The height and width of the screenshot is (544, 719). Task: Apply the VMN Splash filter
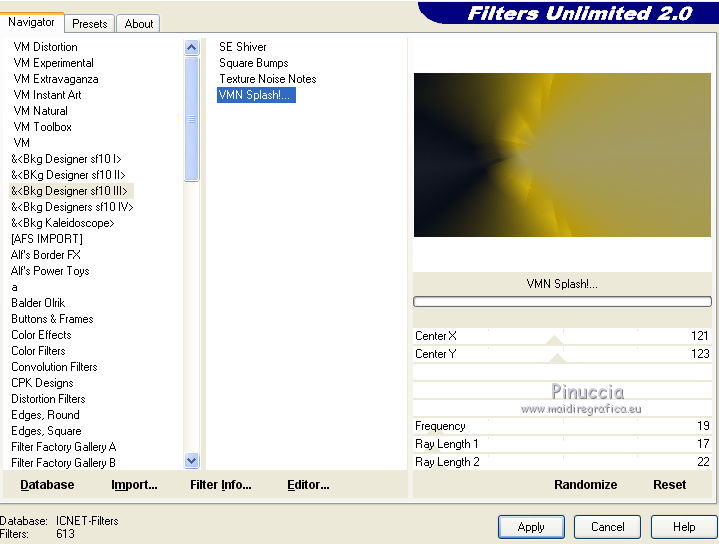click(531, 527)
